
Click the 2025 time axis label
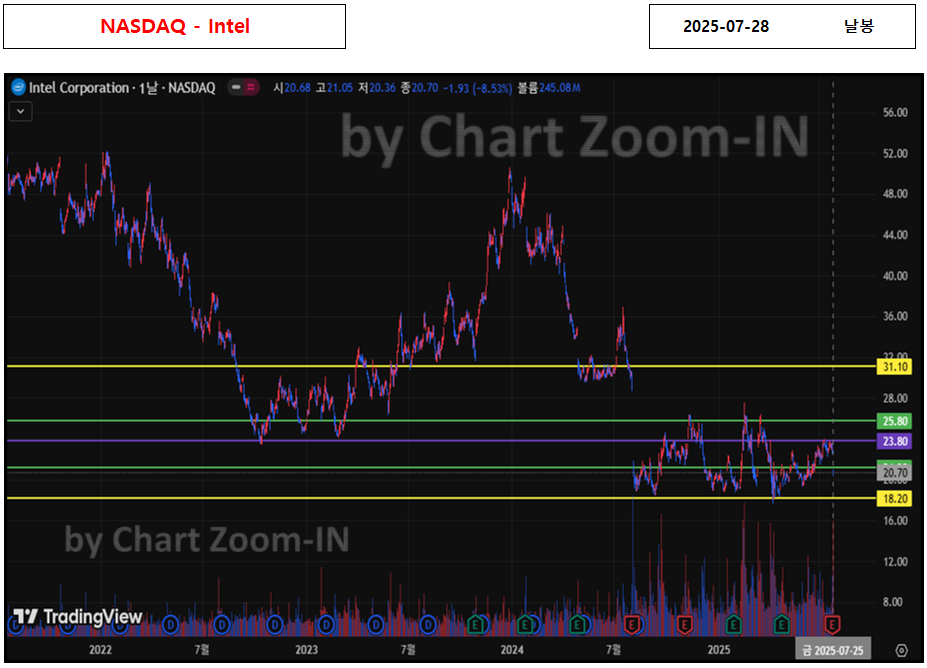719,650
